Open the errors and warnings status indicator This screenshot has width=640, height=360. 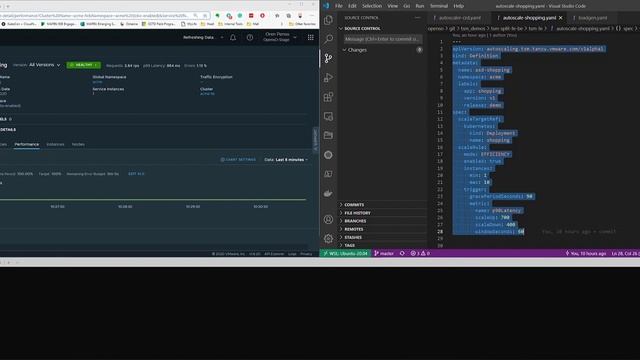(420, 253)
